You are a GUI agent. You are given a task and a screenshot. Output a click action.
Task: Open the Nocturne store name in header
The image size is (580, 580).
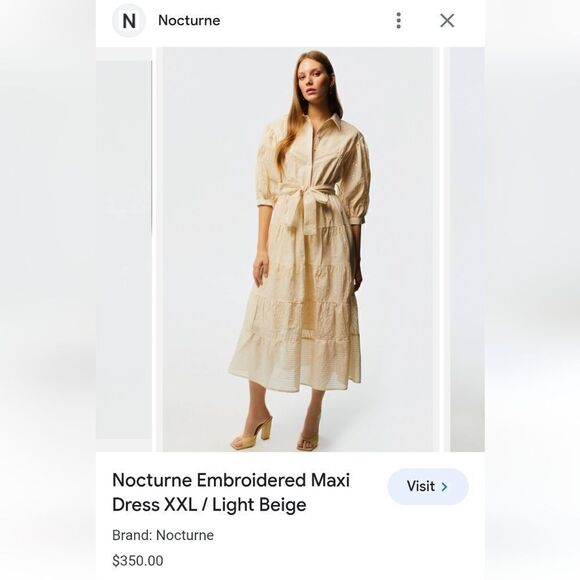click(189, 20)
